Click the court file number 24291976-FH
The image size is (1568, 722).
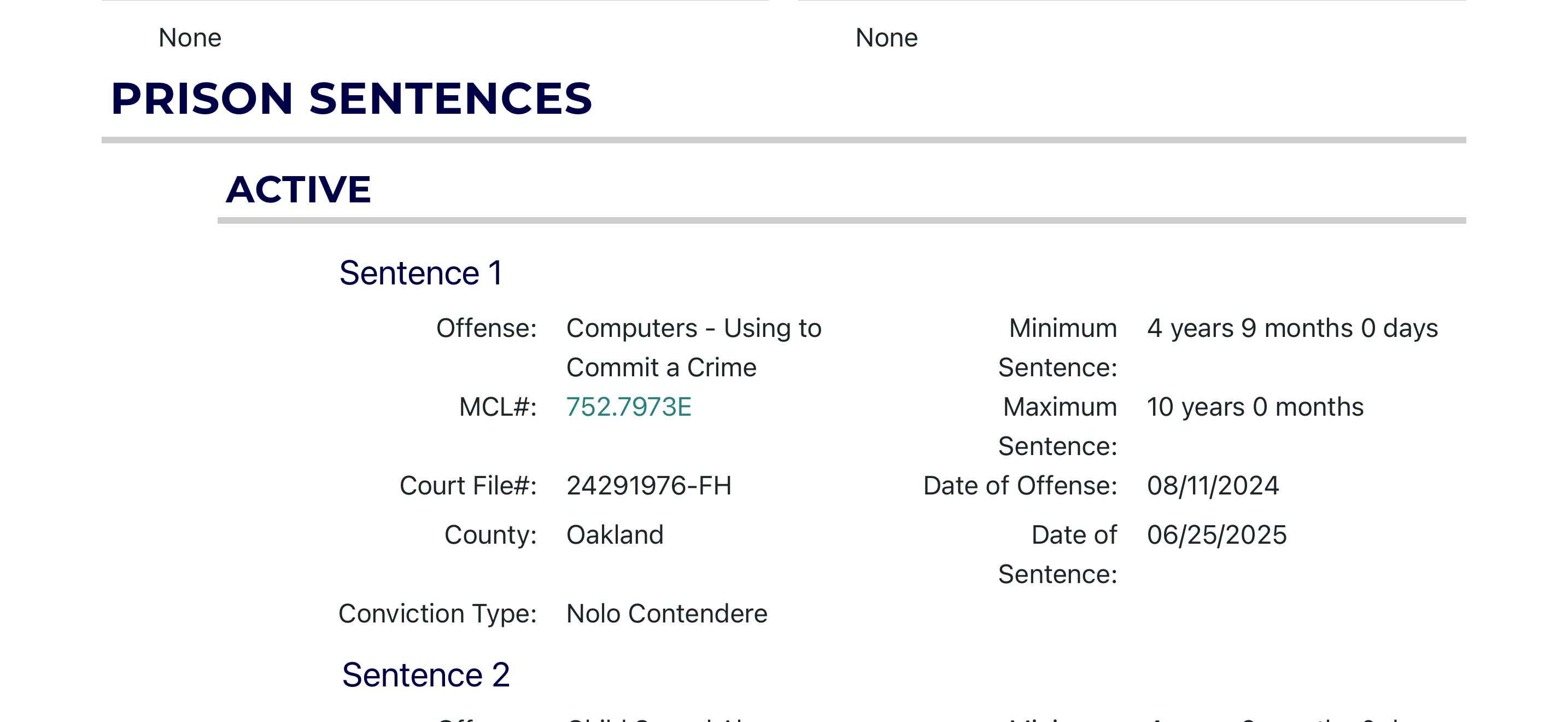(x=648, y=486)
